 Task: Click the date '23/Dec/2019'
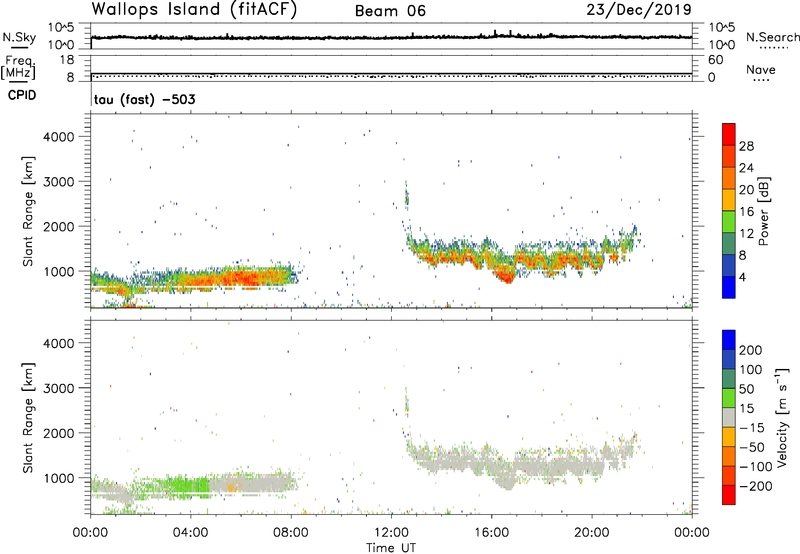coord(639,10)
